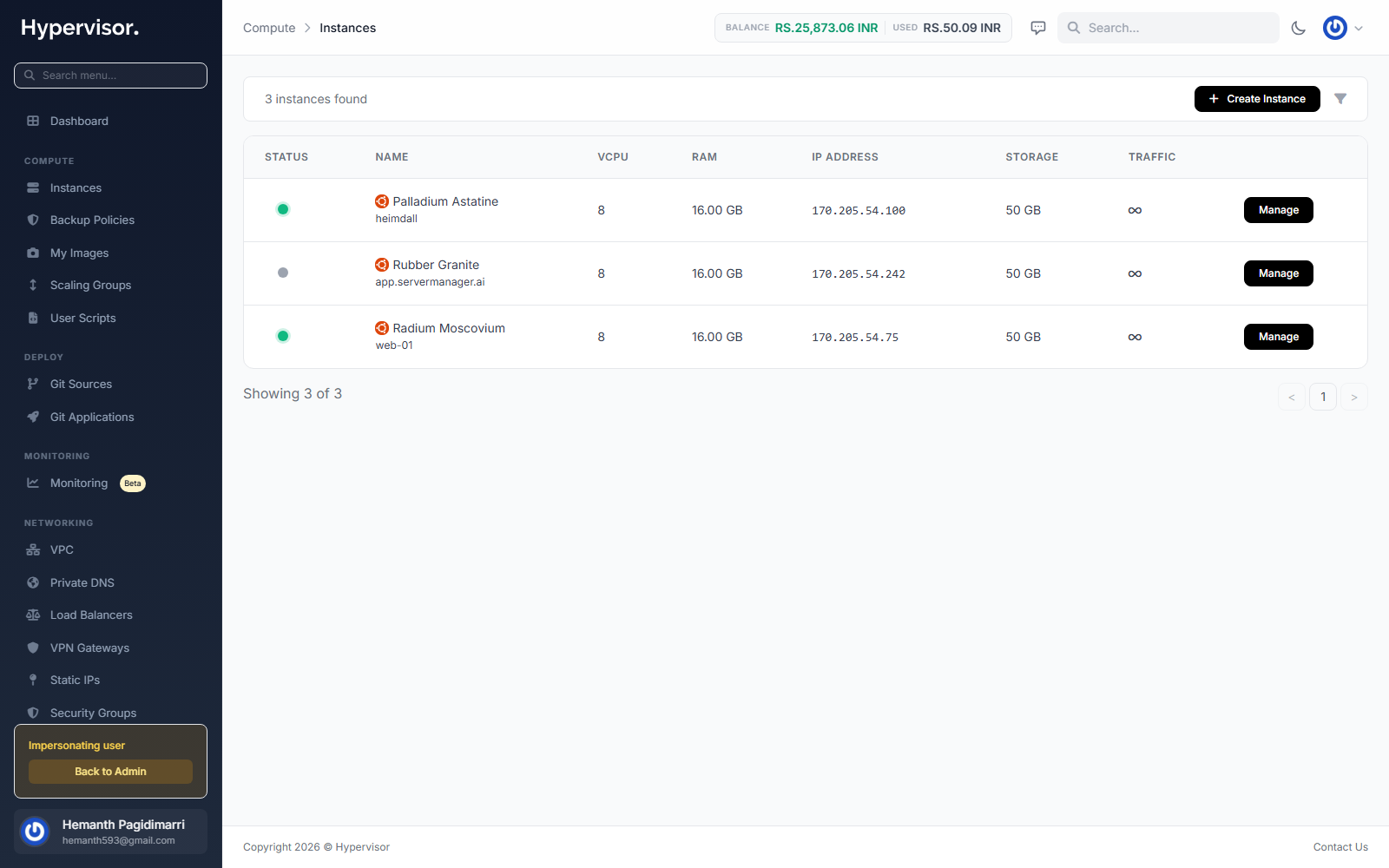Click the previous page arrow
The image size is (1389, 868).
point(1292,397)
